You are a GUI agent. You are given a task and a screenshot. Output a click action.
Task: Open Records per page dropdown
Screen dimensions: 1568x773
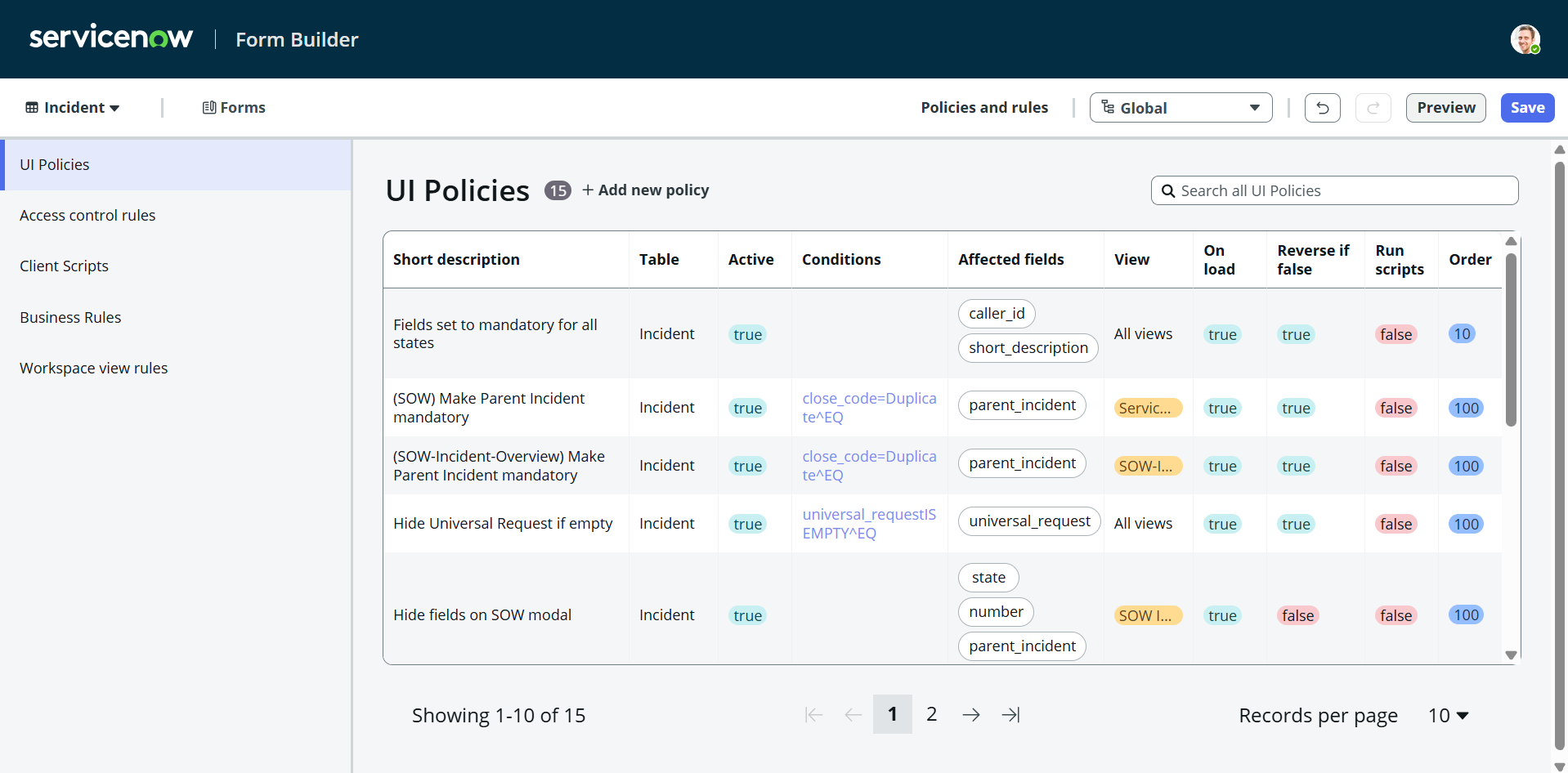[x=1448, y=715]
